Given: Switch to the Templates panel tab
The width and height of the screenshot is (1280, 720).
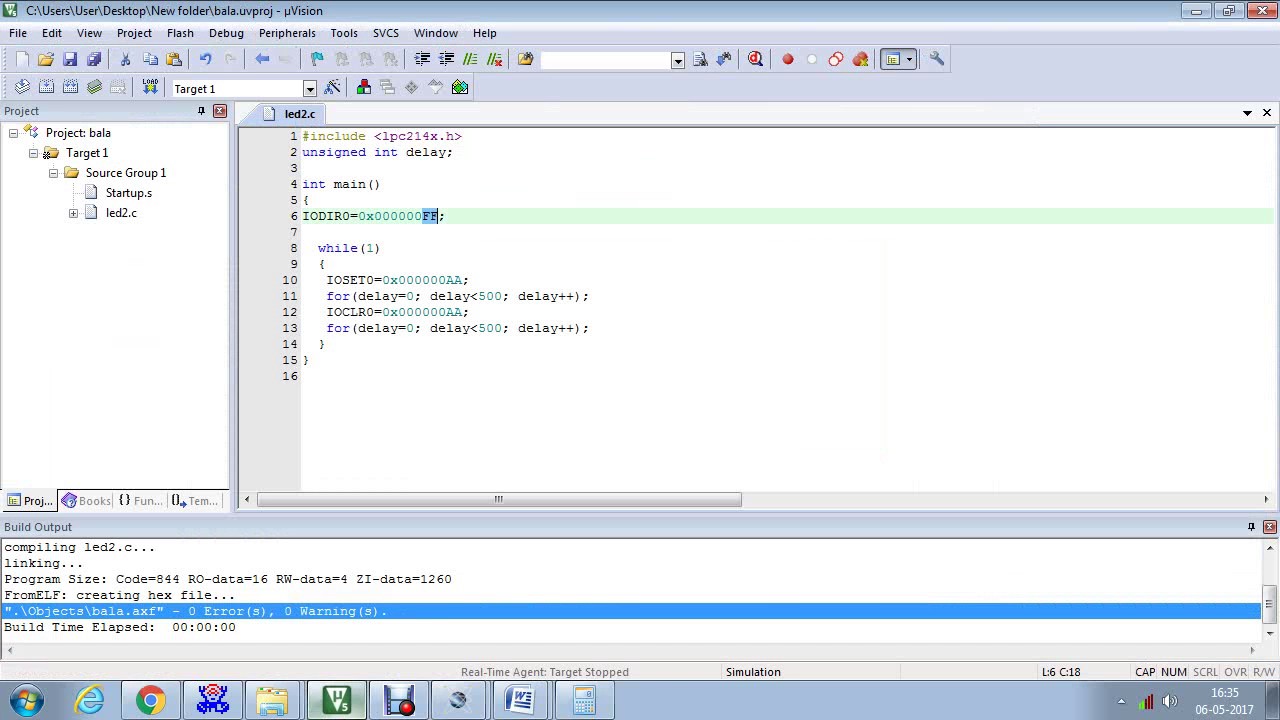Looking at the screenshot, I should tap(195, 501).
